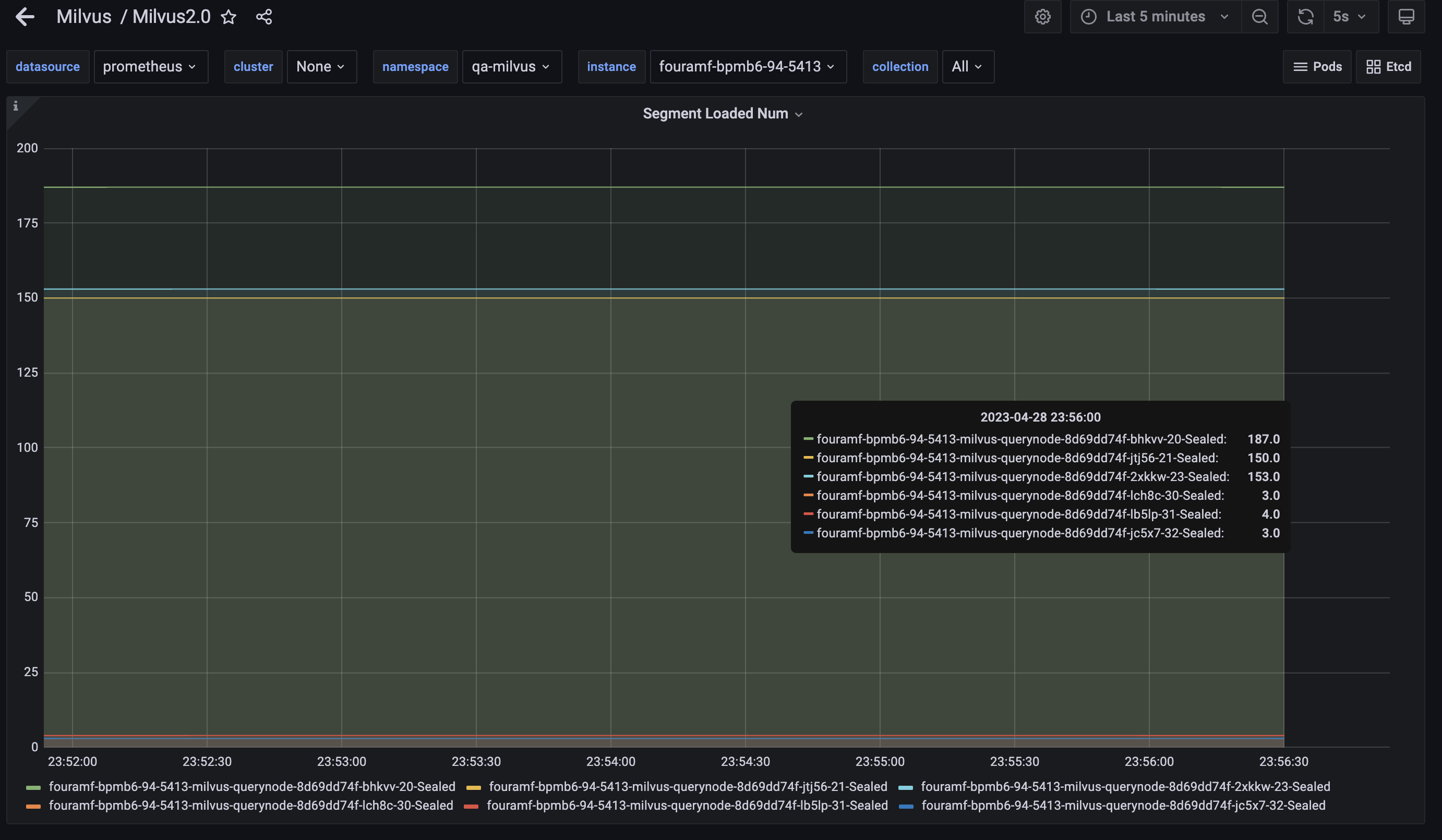Click the Milvus breadcrumb link
The width and height of the screenshot is (1442, 840).
[83, 16]
